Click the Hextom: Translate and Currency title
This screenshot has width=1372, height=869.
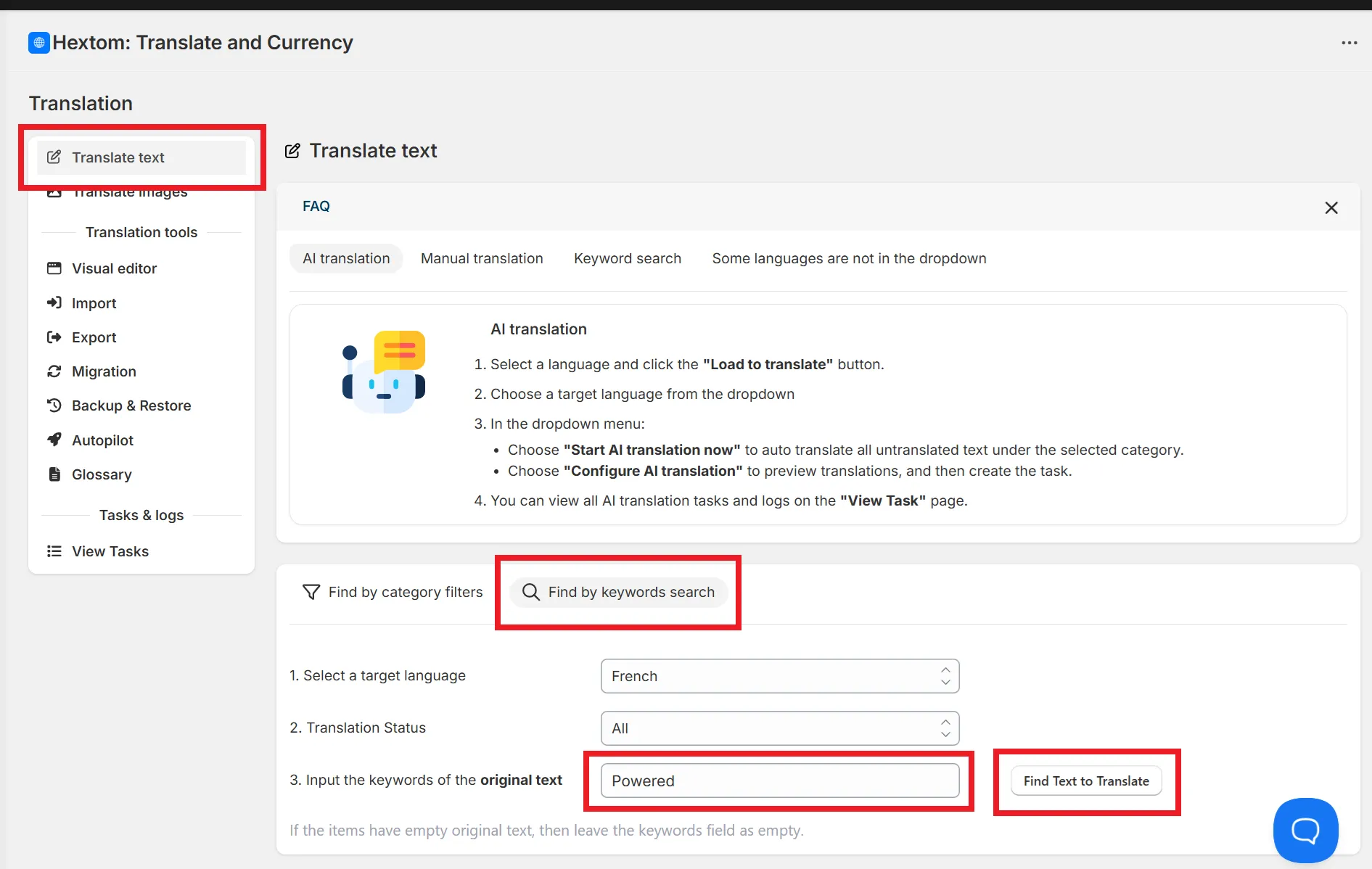202,43
